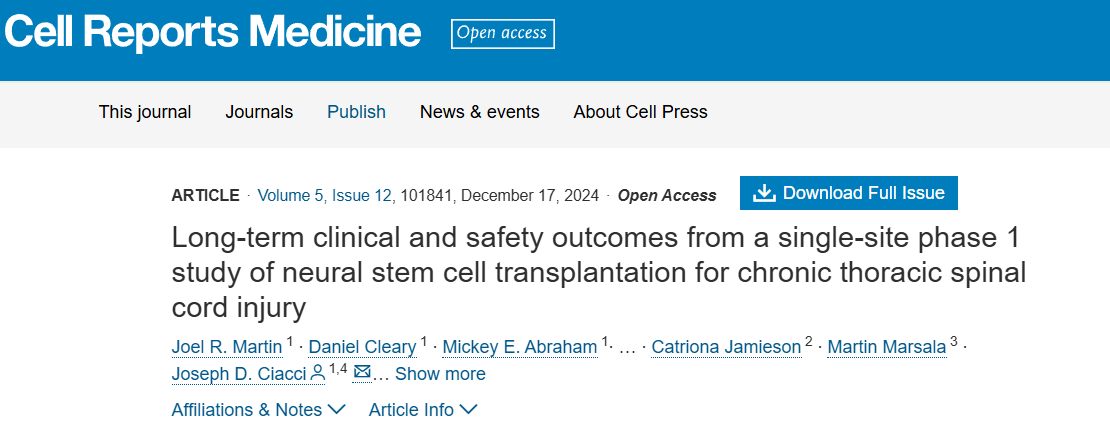Open the This journal menu
This screenshot has width=1110, height=430.
145,112
